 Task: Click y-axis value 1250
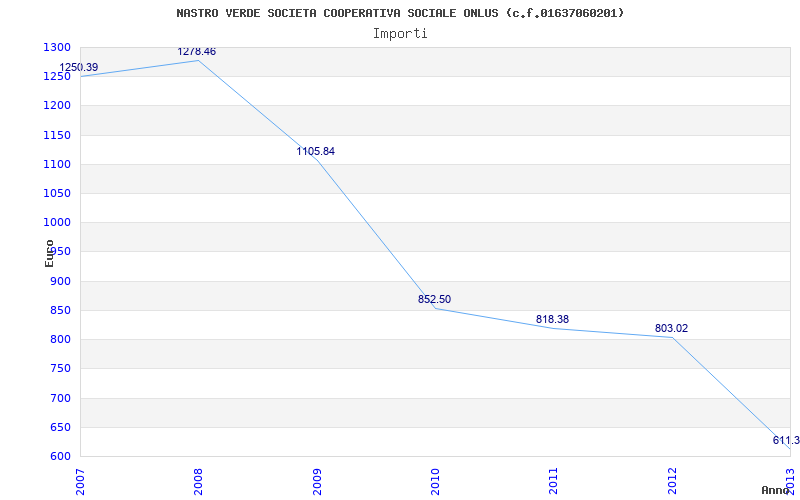click(57, 77)
